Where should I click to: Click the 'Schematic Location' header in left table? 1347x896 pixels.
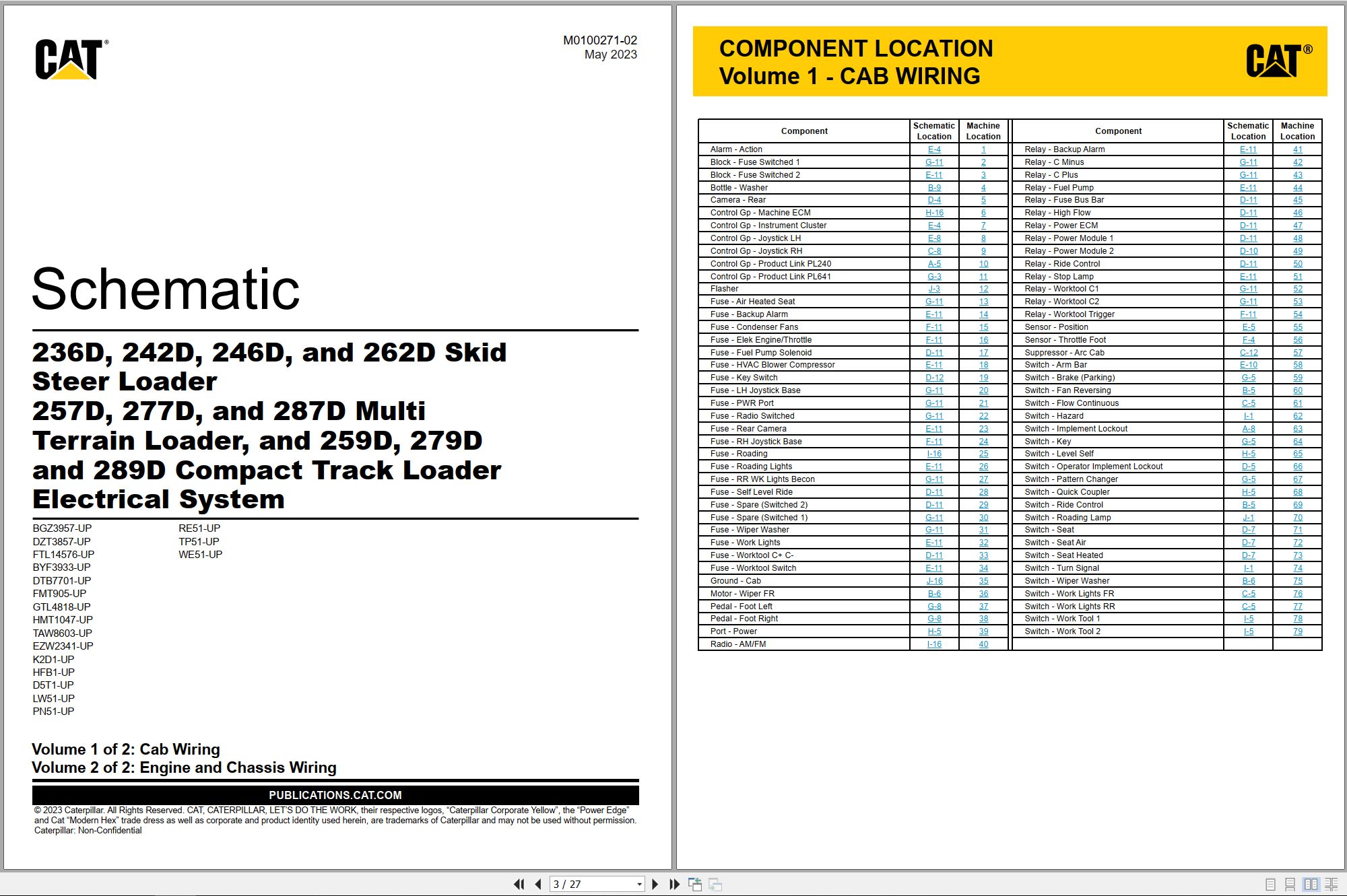pos(934,131)
